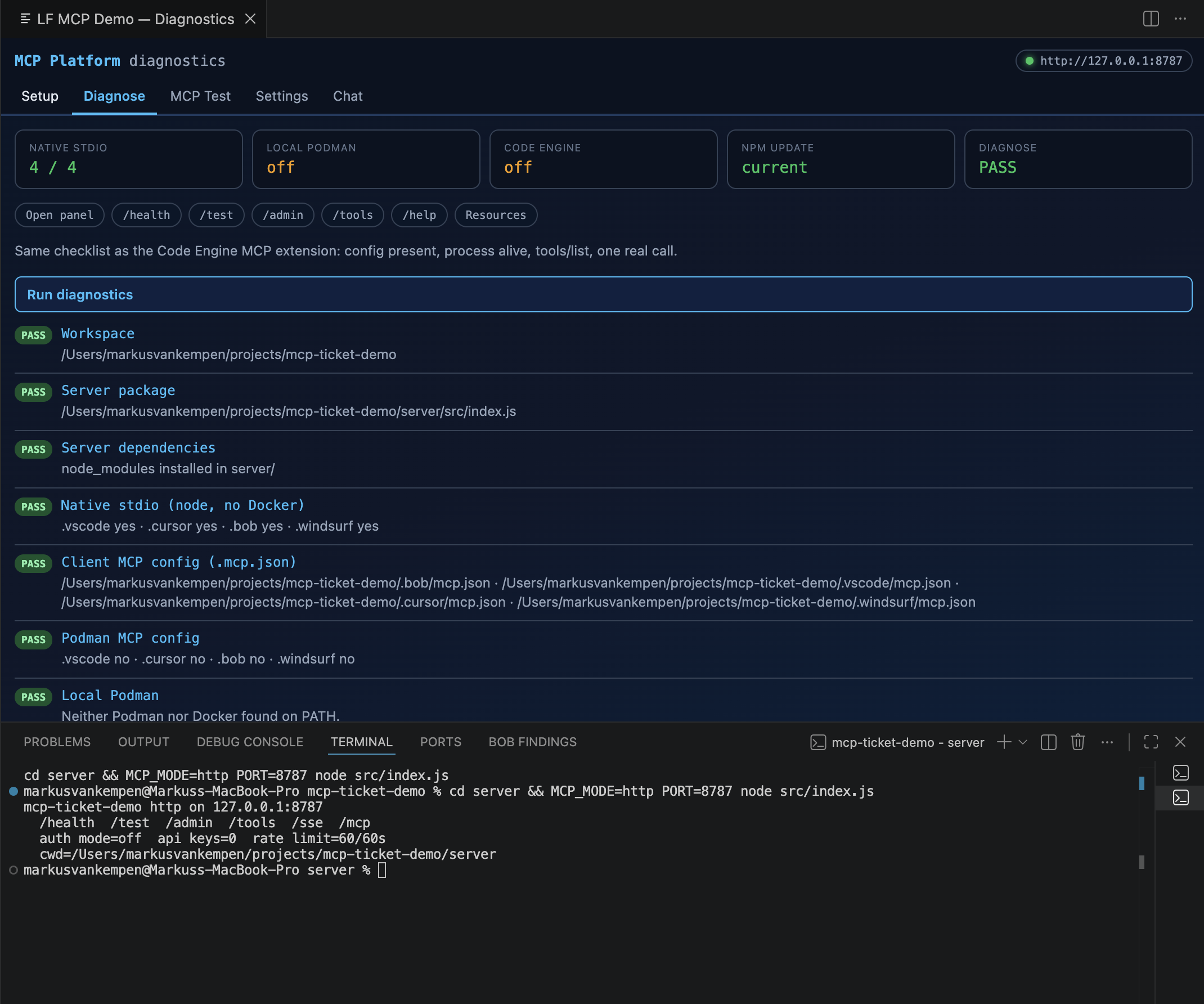Image resolution: width=1204 pixels, height=1004 pixels.
Task: Click the PASS badge beside Server package
Action: click(33, 392)
